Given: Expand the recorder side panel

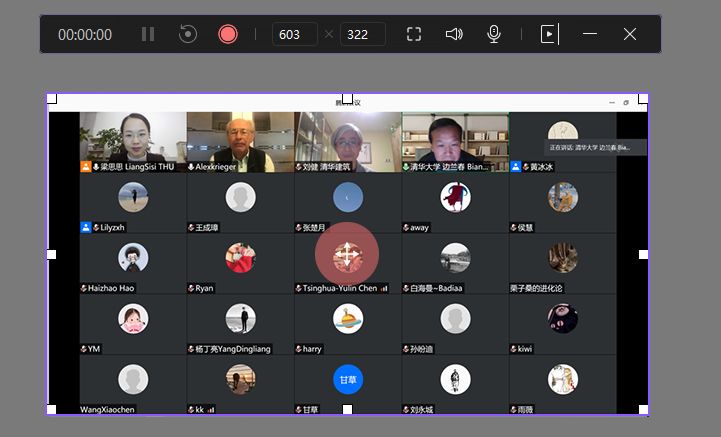Looking at the screenshot, I should tap(548, 34).
